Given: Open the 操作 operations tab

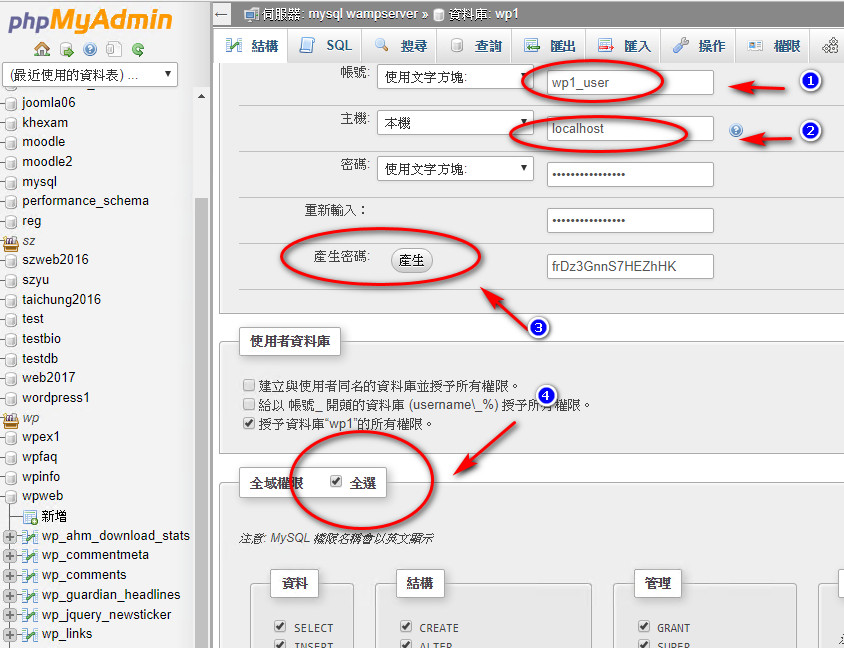Looking at the screenshot, I should [699, 46].
